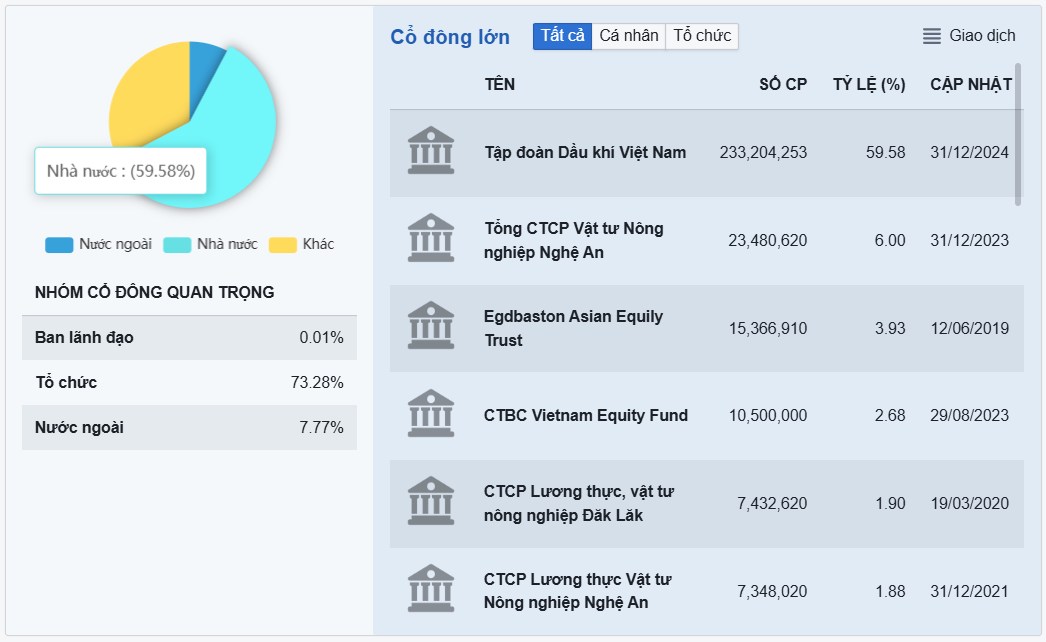This screenshot has width=1046, height=642.
Task: Select the Tất cả tab
Action: pos(562,36)
